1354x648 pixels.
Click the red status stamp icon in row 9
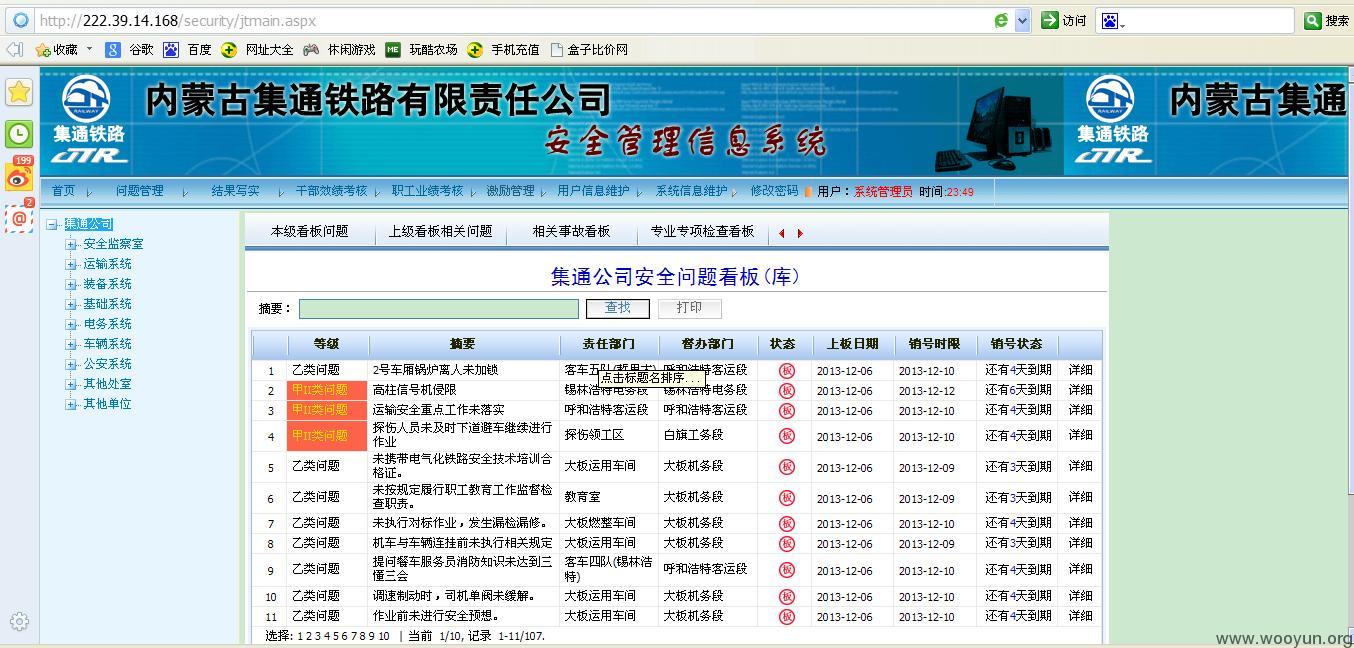(x=787, y=570)
